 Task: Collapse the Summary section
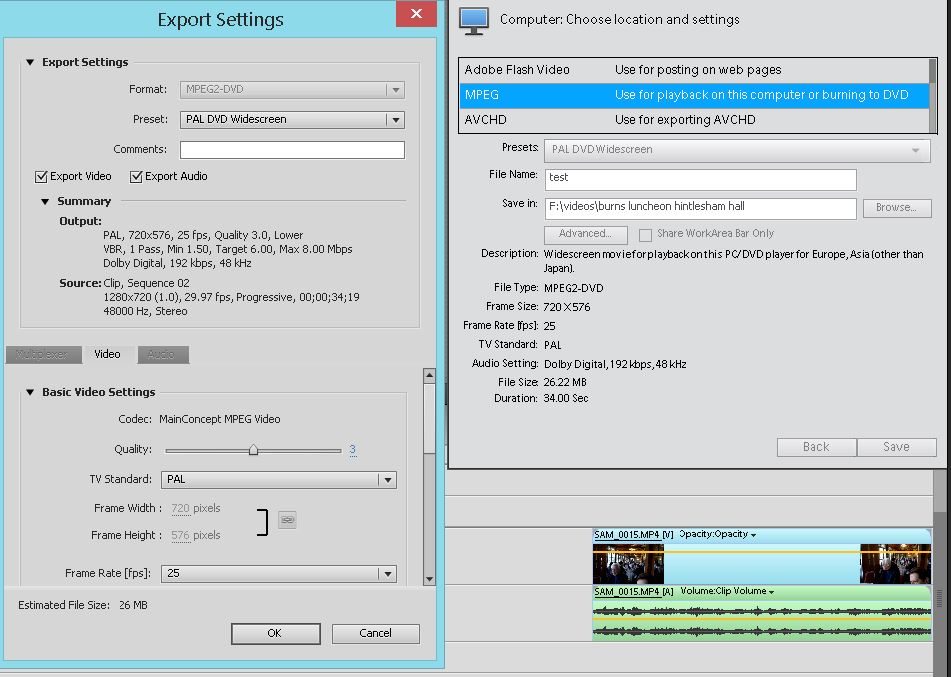point(46,202)
